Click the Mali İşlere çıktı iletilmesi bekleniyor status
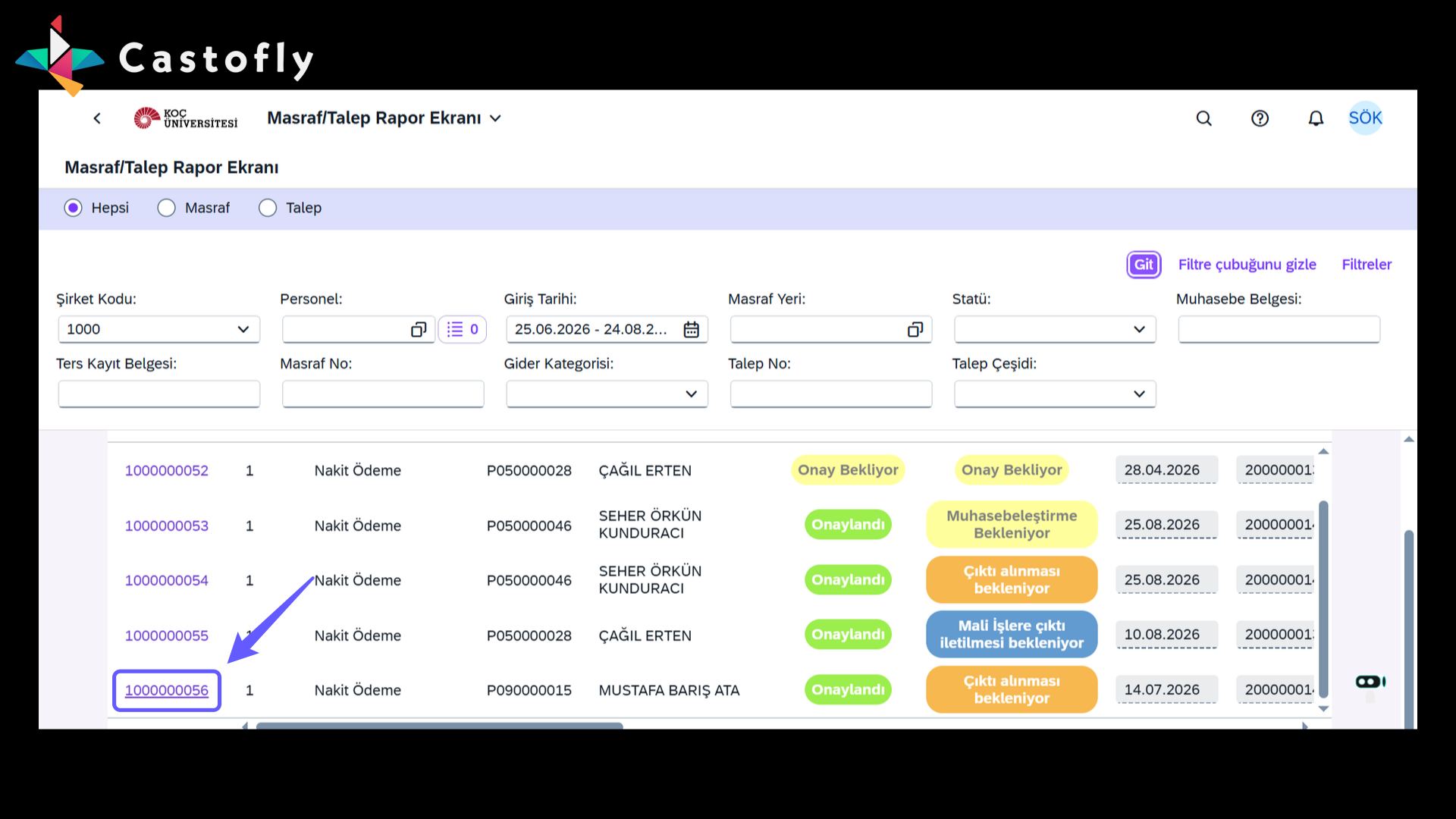 1012,635
